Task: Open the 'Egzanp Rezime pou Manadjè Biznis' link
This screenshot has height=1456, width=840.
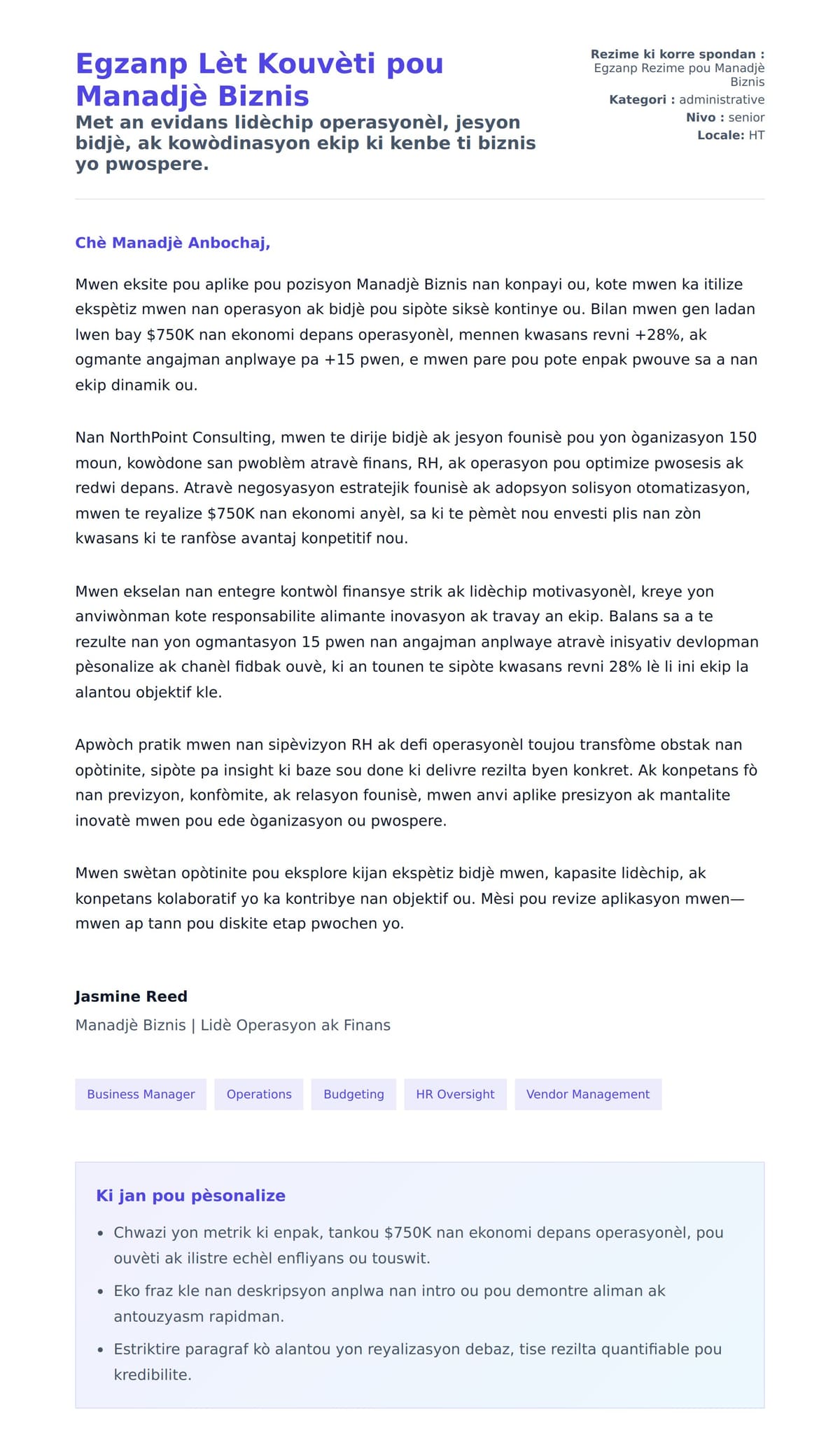Action: 679,75
